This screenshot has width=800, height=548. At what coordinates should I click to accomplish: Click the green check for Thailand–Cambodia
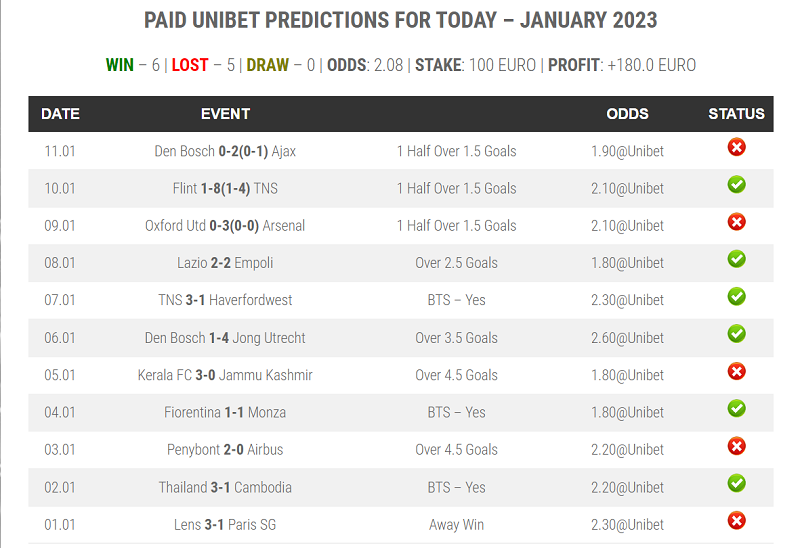[x=736, y=483]
